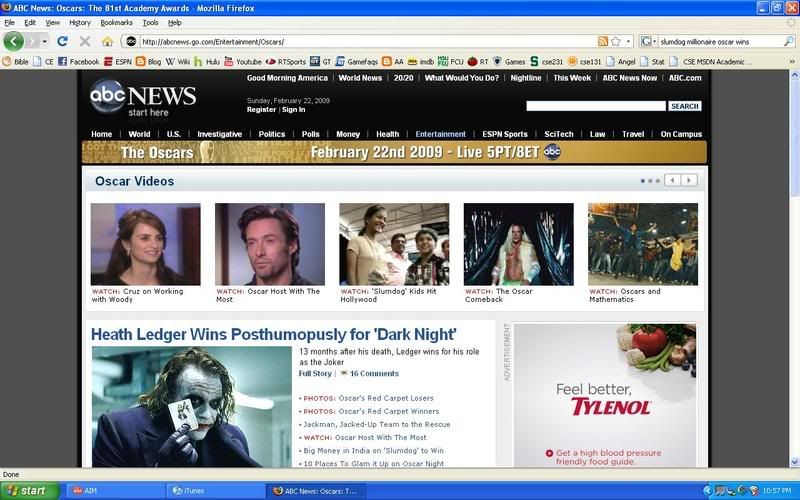The image size is (800, 500).
Task: Open the Games bookmark
Action: coord(509,62)
